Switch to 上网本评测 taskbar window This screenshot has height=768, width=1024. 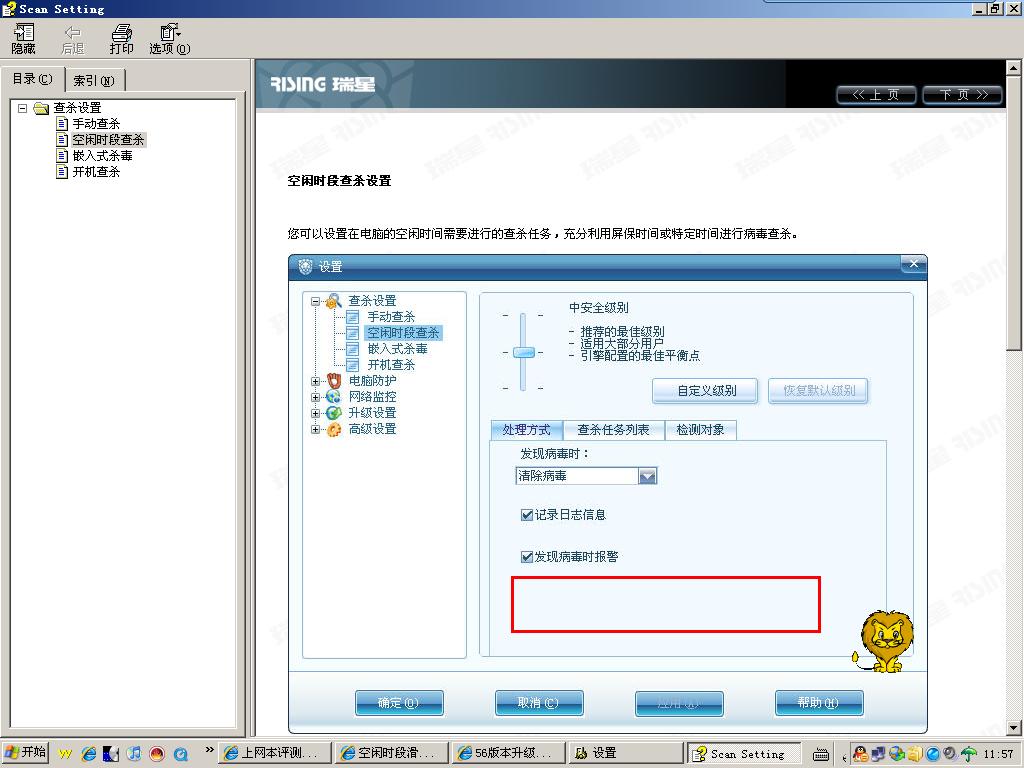click(275, 753)
